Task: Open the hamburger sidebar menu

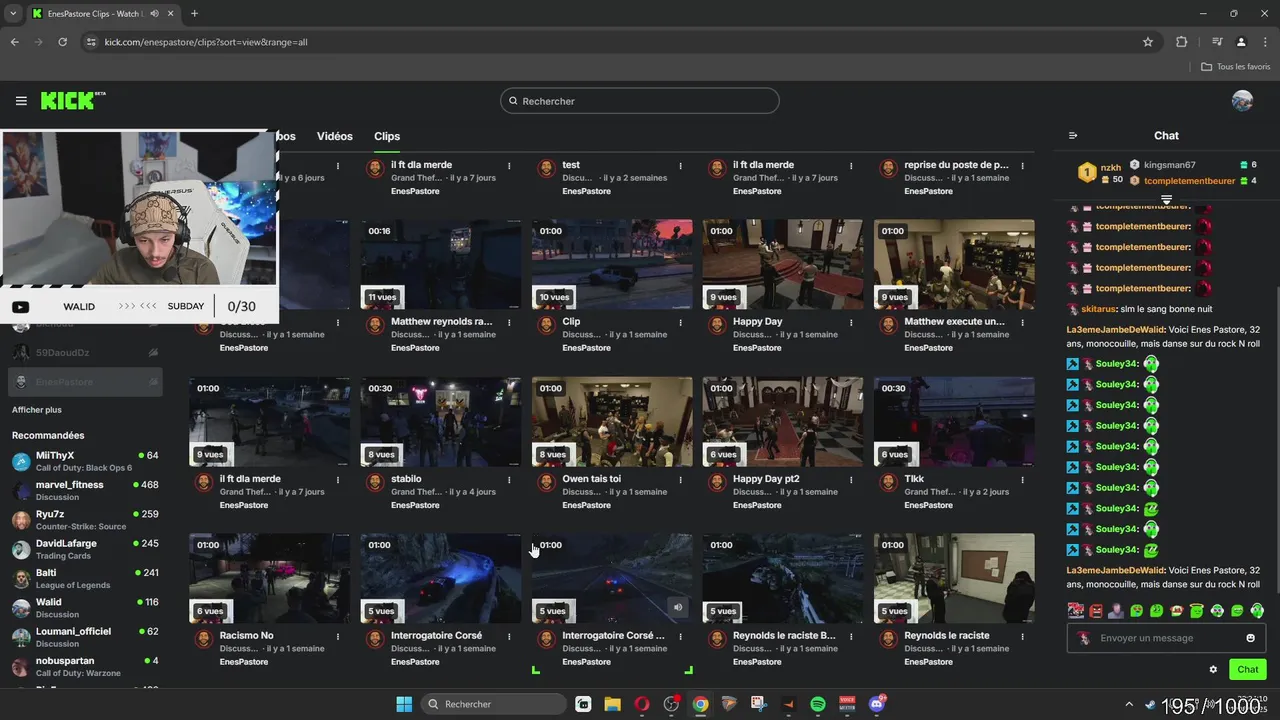Action: tap(21, 101)
